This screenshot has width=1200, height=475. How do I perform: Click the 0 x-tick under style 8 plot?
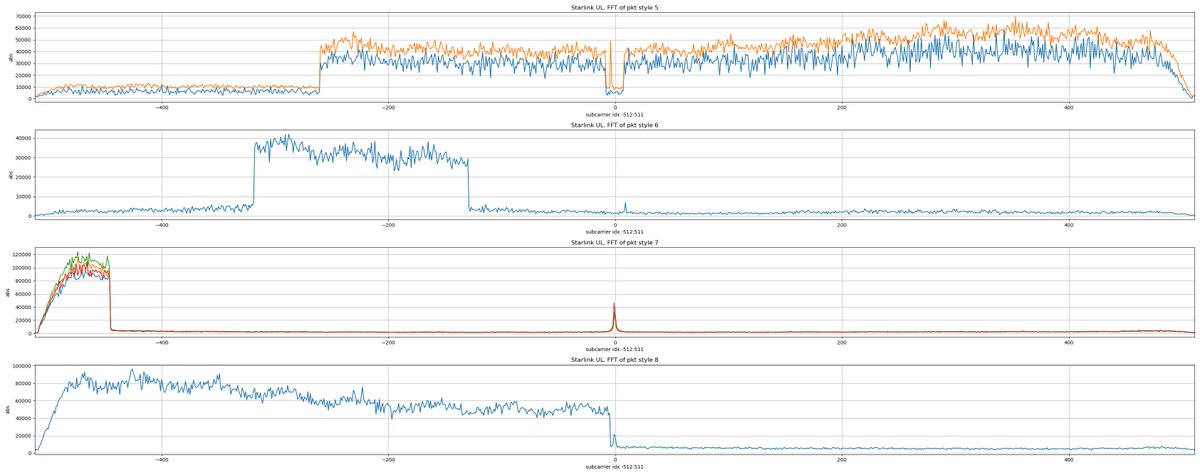tap(615, 459)
